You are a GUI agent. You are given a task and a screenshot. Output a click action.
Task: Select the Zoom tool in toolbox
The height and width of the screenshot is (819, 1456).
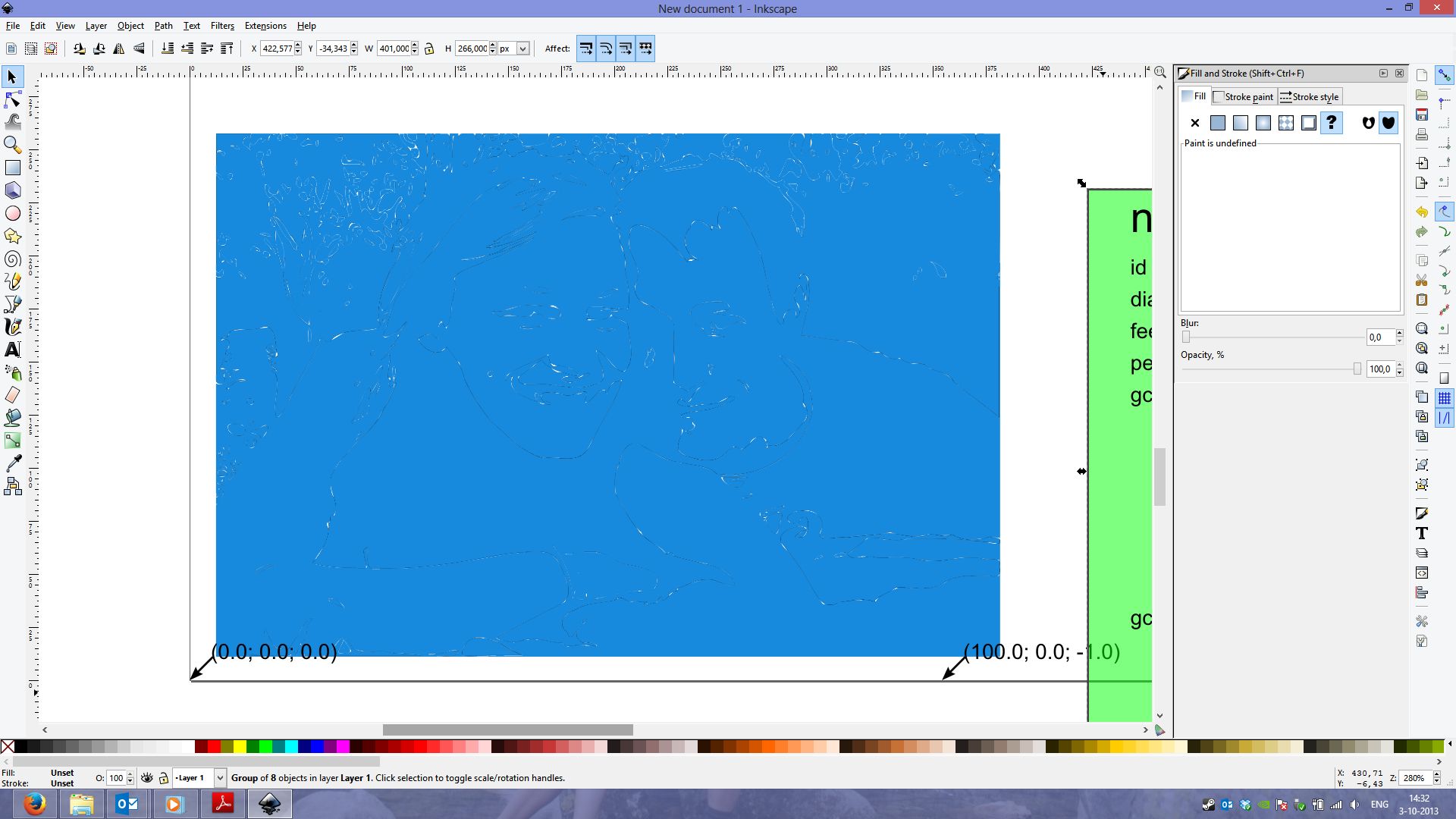coord(13,144)
